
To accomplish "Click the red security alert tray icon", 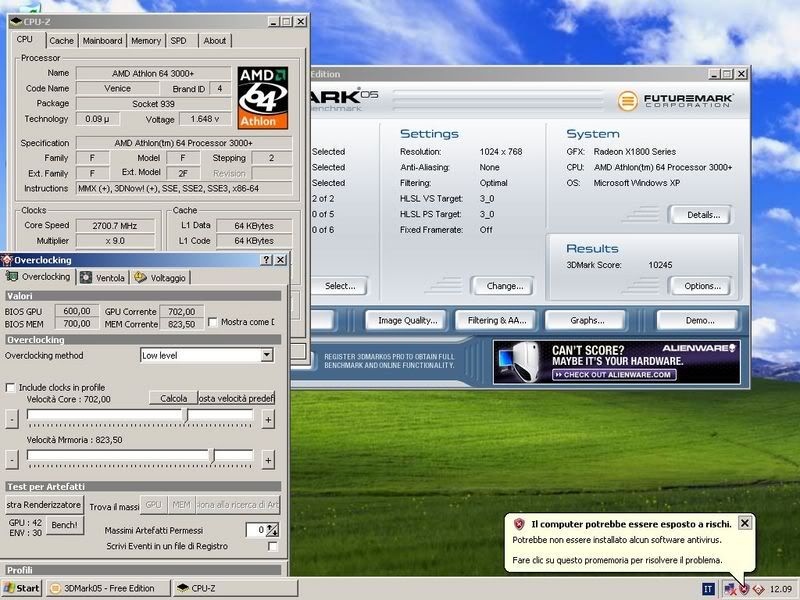I will pos(744,589).
